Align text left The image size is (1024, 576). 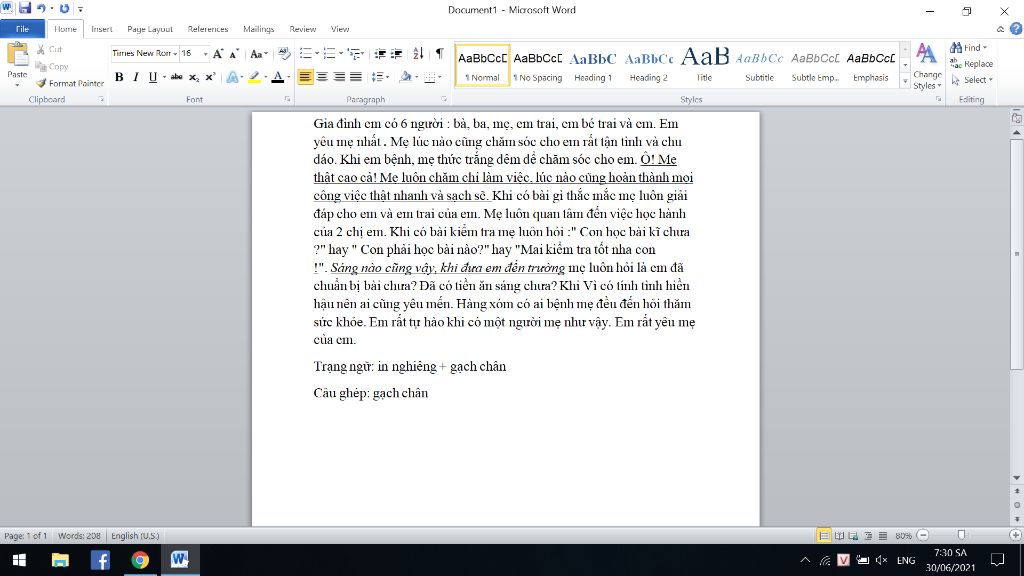point(305,77)
